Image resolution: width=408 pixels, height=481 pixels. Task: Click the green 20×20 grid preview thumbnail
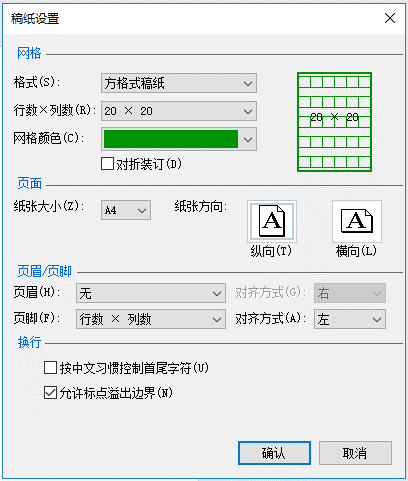tap(334, 122)
